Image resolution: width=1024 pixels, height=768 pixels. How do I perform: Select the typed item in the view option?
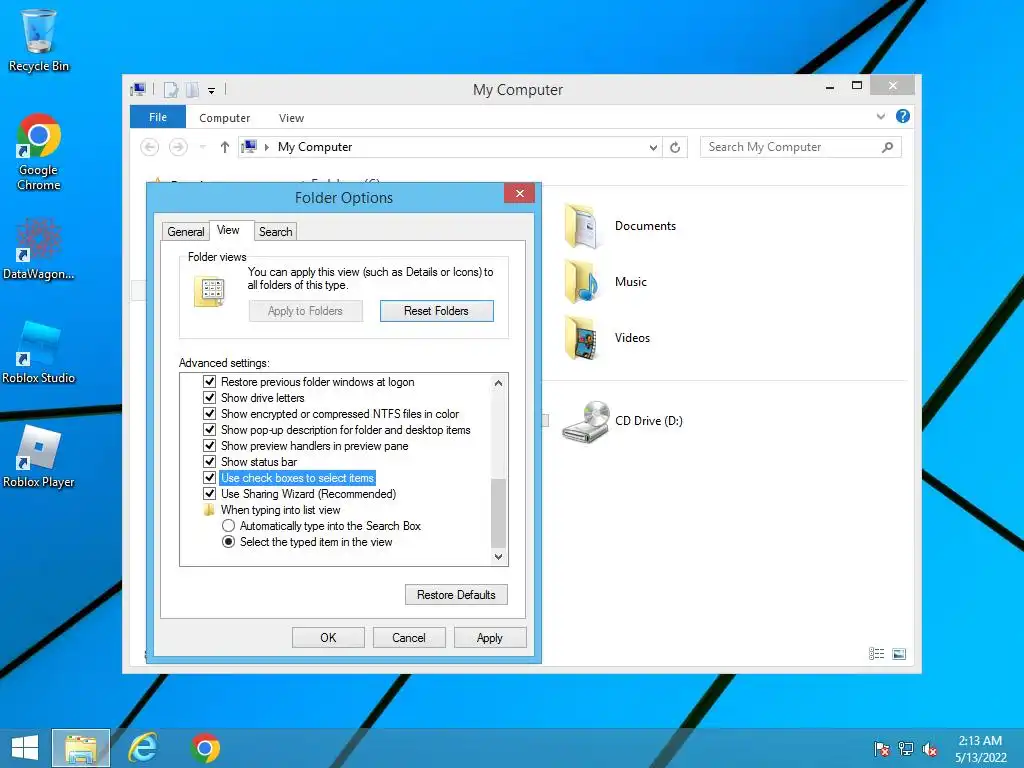pyautogui.click(x=228, y=542)
